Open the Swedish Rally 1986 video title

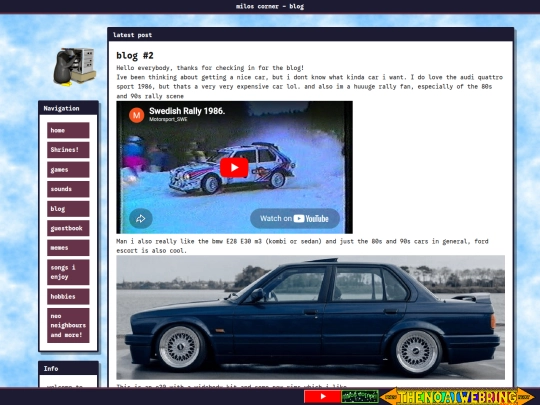point(187,111)
